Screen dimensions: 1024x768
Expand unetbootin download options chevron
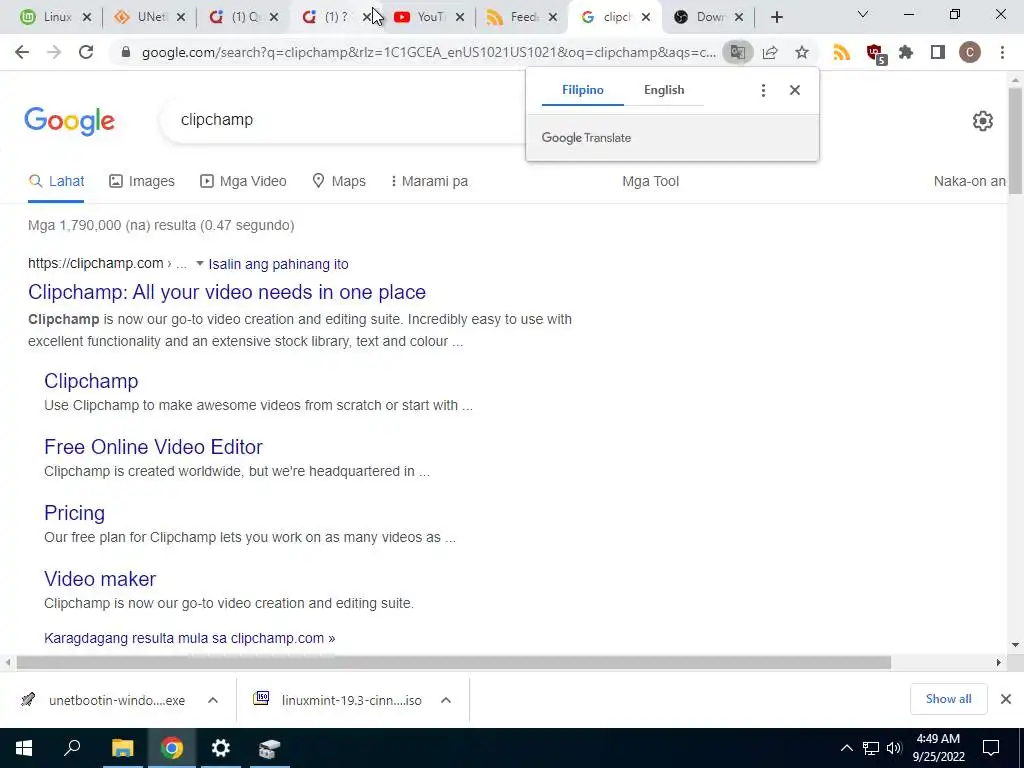[x=213, y=700]
